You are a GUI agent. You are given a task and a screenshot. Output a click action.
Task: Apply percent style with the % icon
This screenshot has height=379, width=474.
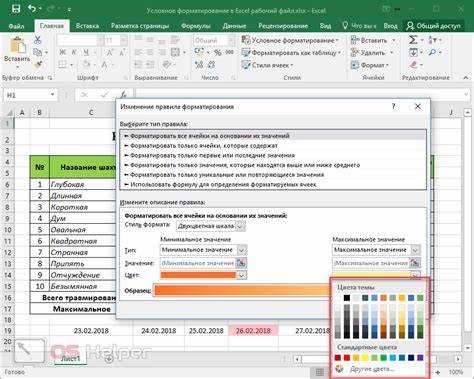(x=218, y=52)
